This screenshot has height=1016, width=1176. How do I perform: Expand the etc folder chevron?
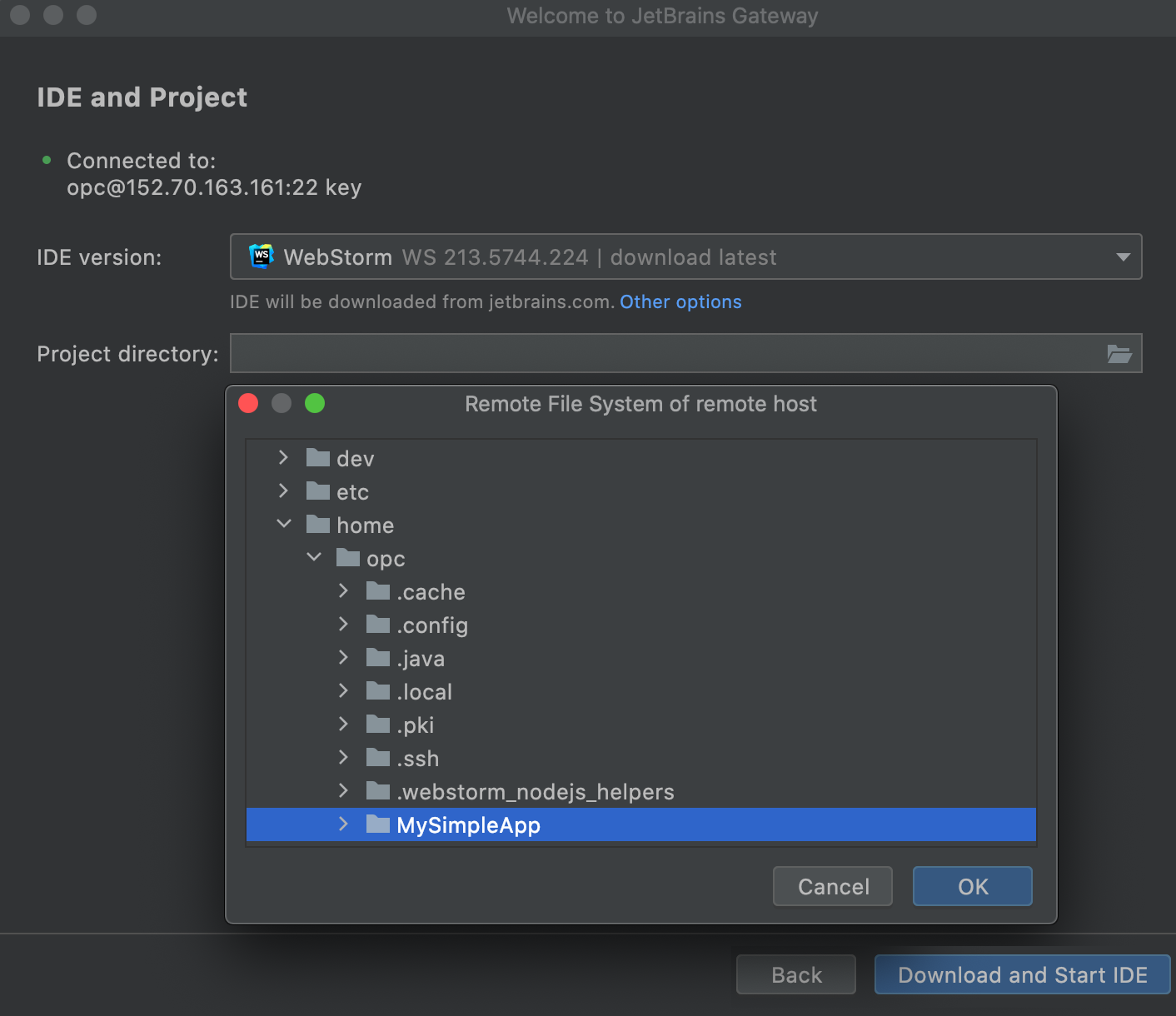coord(284,491)
